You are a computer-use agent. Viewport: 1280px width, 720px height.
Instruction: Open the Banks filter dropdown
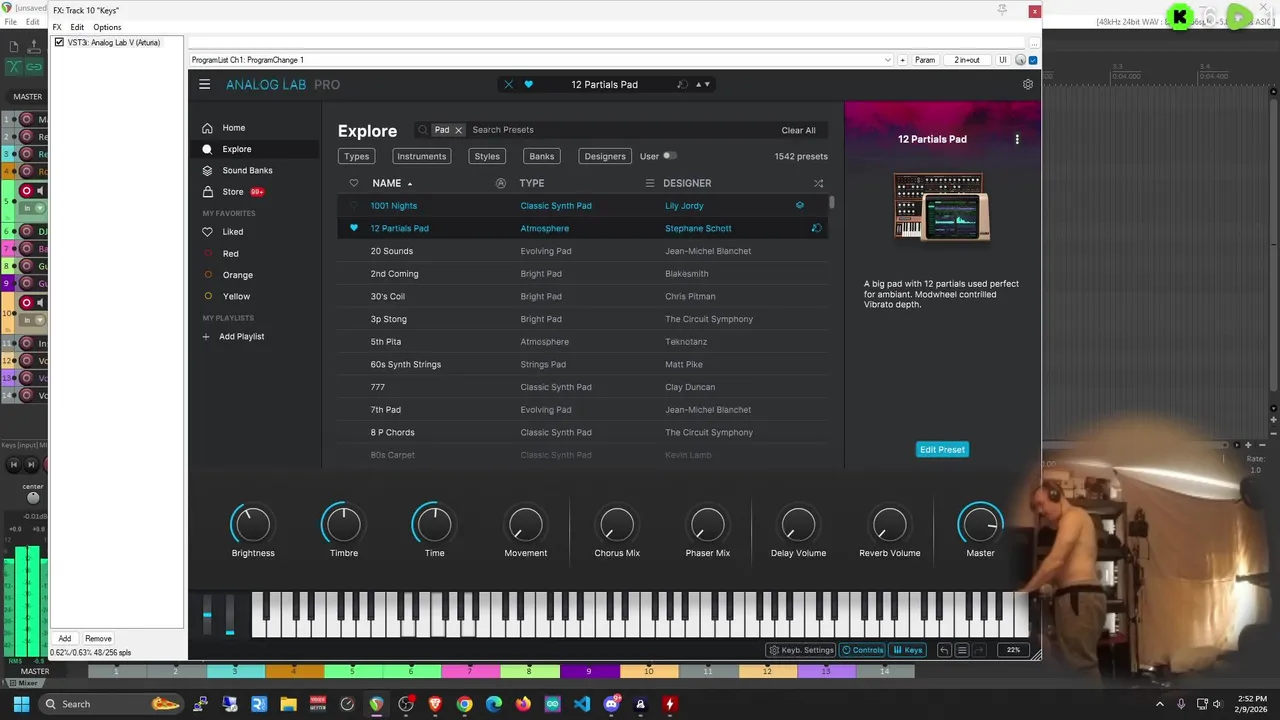pos(541,156)
